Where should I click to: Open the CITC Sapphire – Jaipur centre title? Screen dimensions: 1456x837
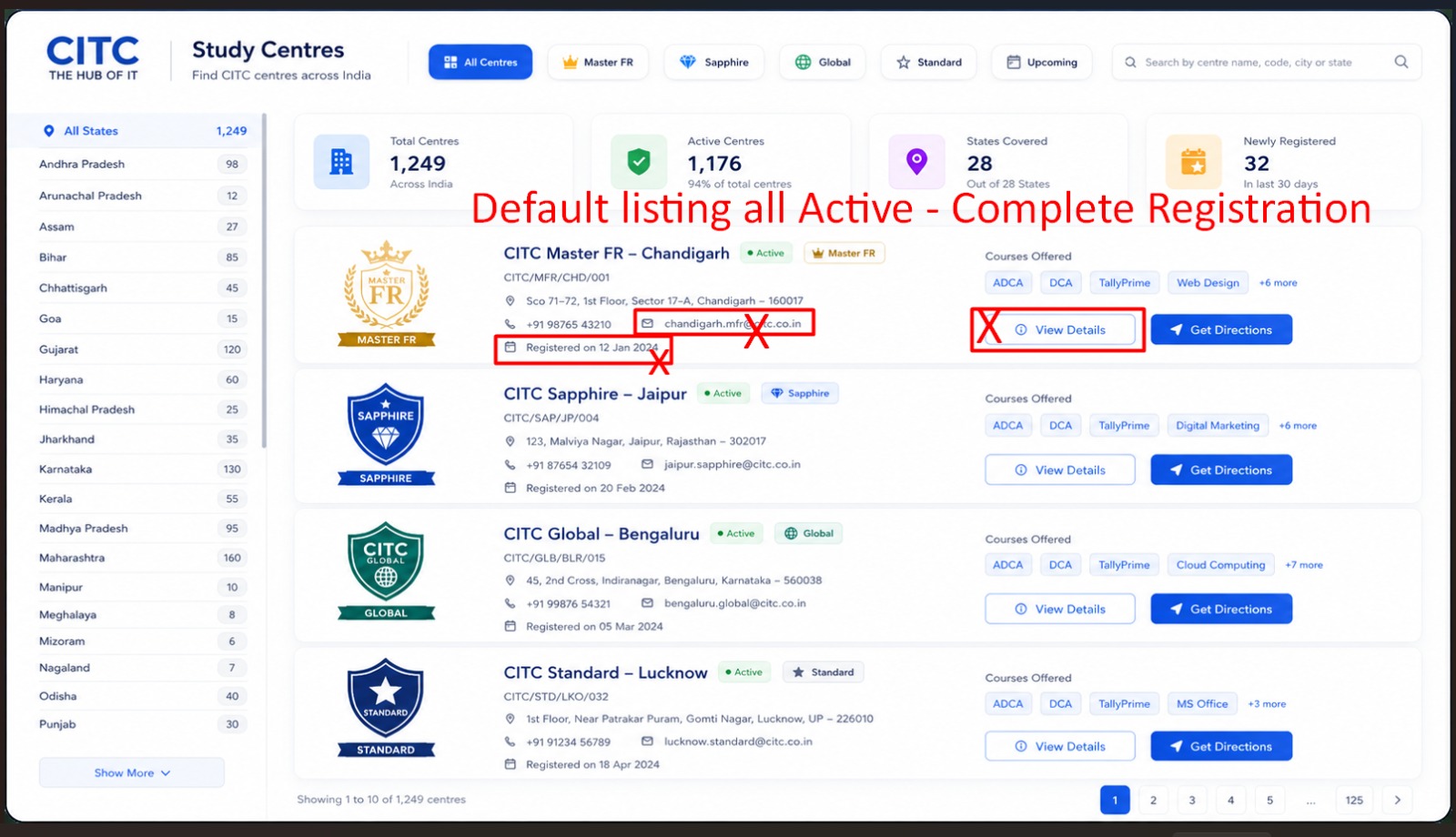[595, 394]
